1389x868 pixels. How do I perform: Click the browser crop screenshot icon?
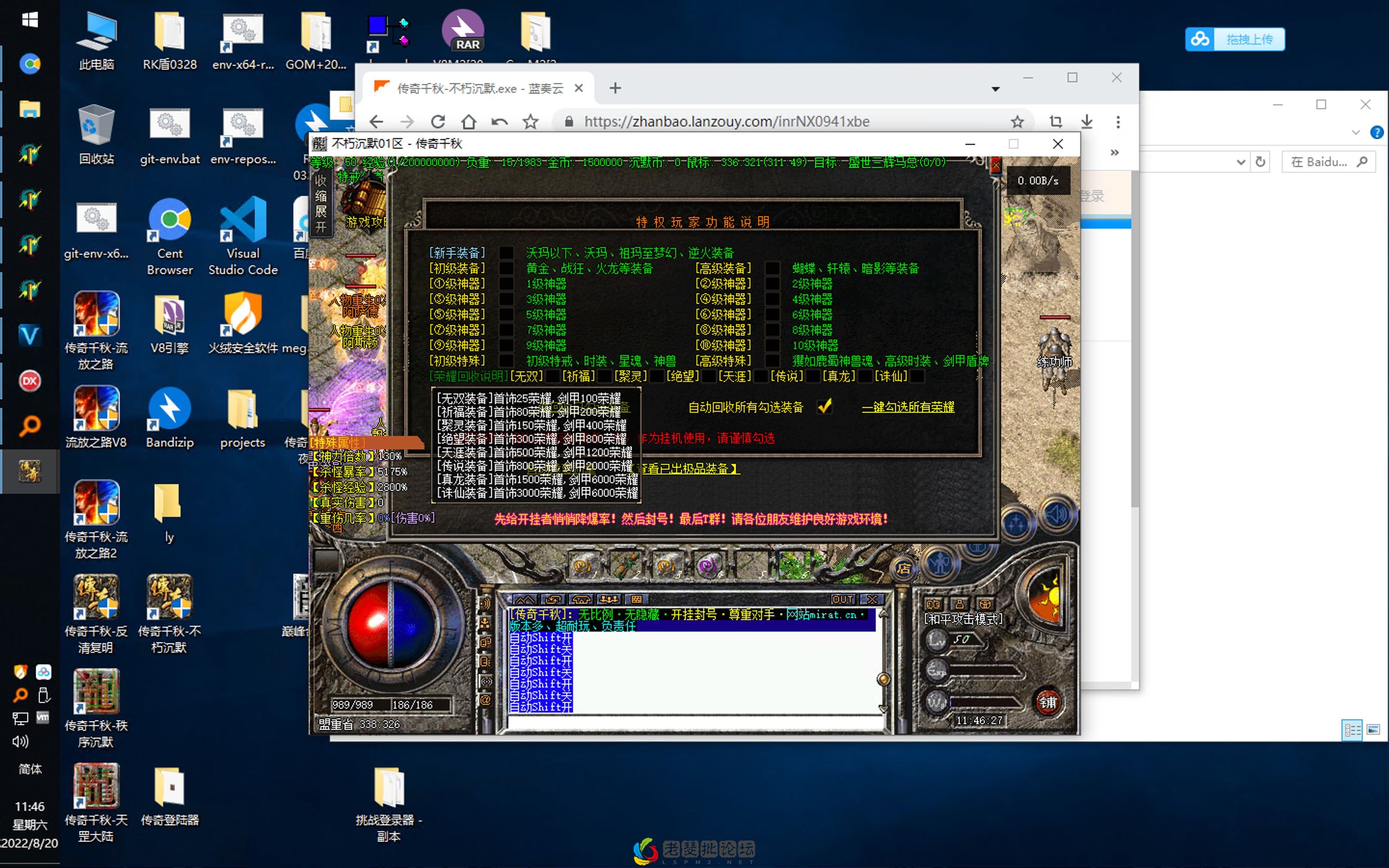click(1056, 122)
